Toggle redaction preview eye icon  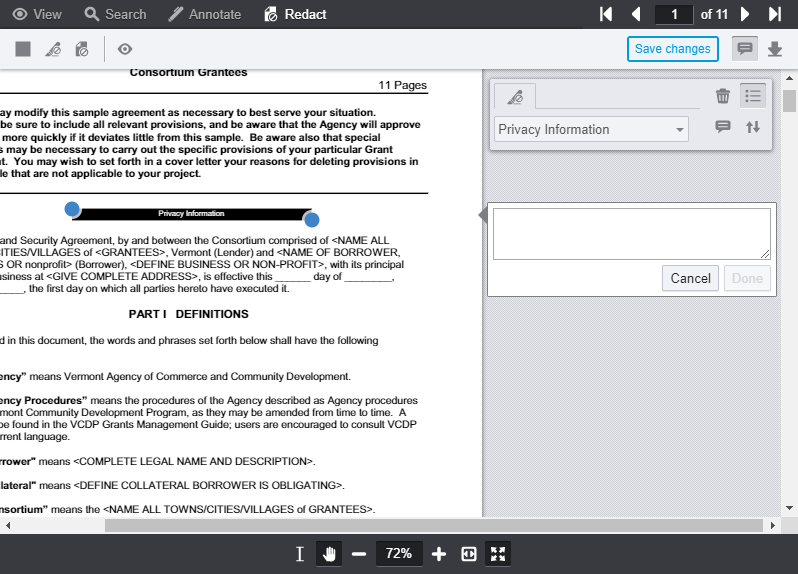click(x=125, y=49)
